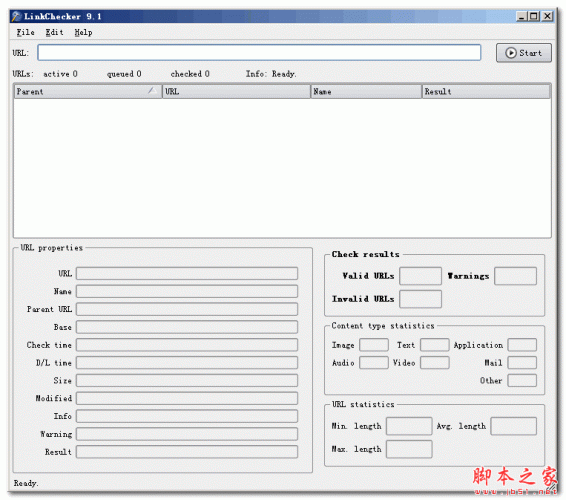
Task: Maximize the LinkChecker window
Action: [x=534, y=16]
